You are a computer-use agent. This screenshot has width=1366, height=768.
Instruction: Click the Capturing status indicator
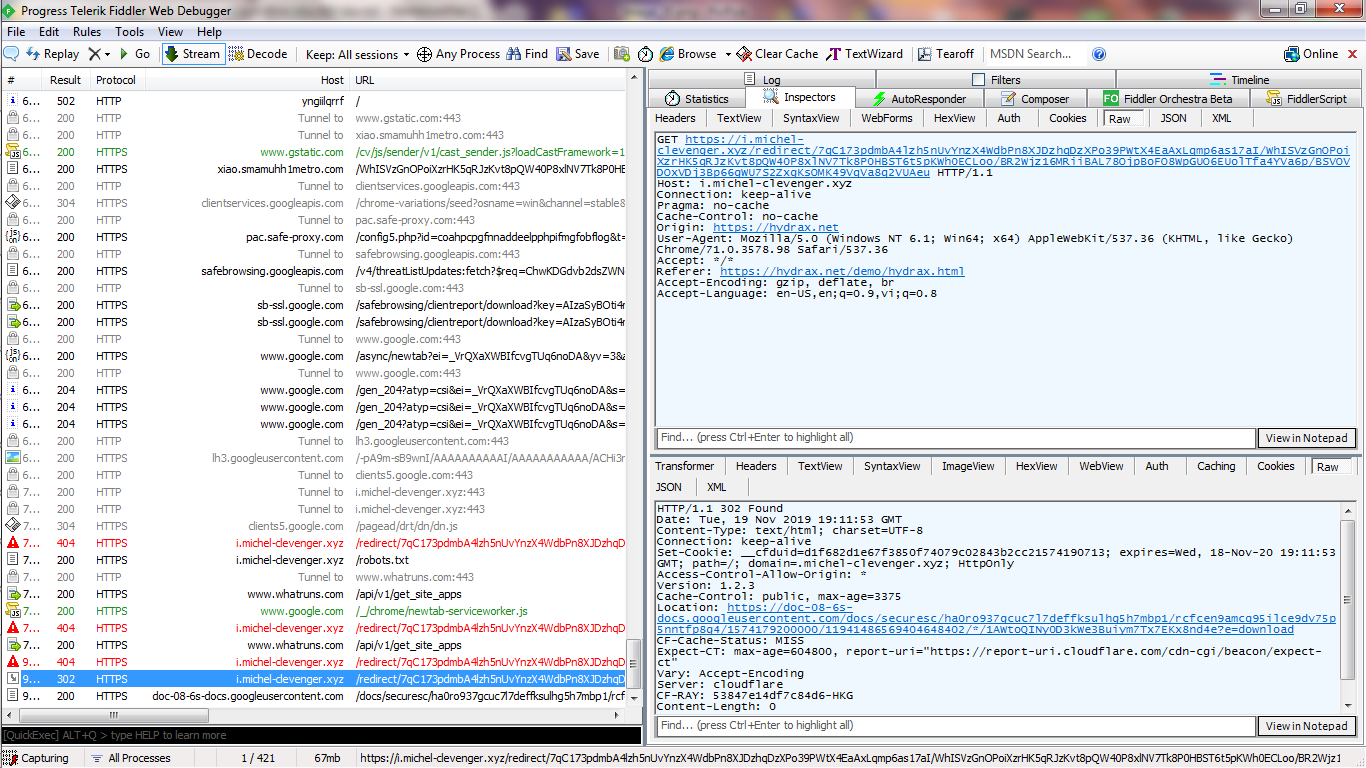(37, 758)
